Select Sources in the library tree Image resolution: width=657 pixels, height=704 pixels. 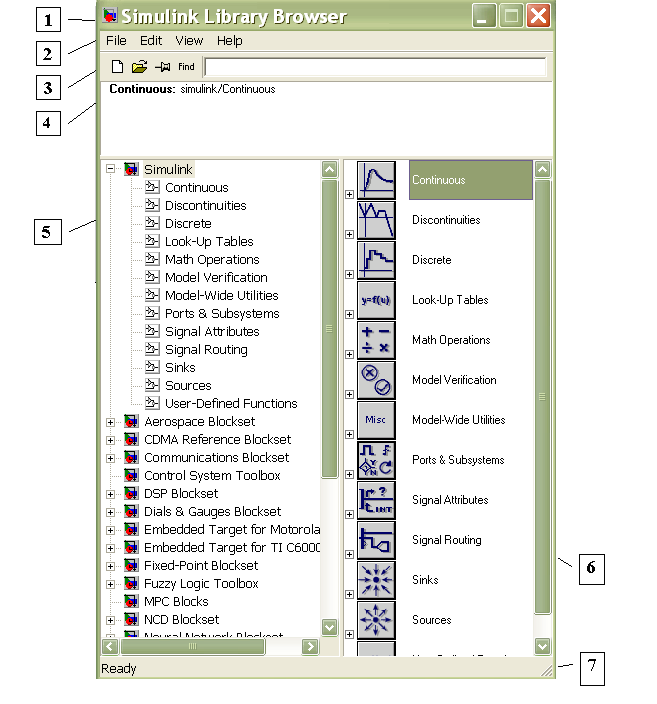[x=188, y=385]
